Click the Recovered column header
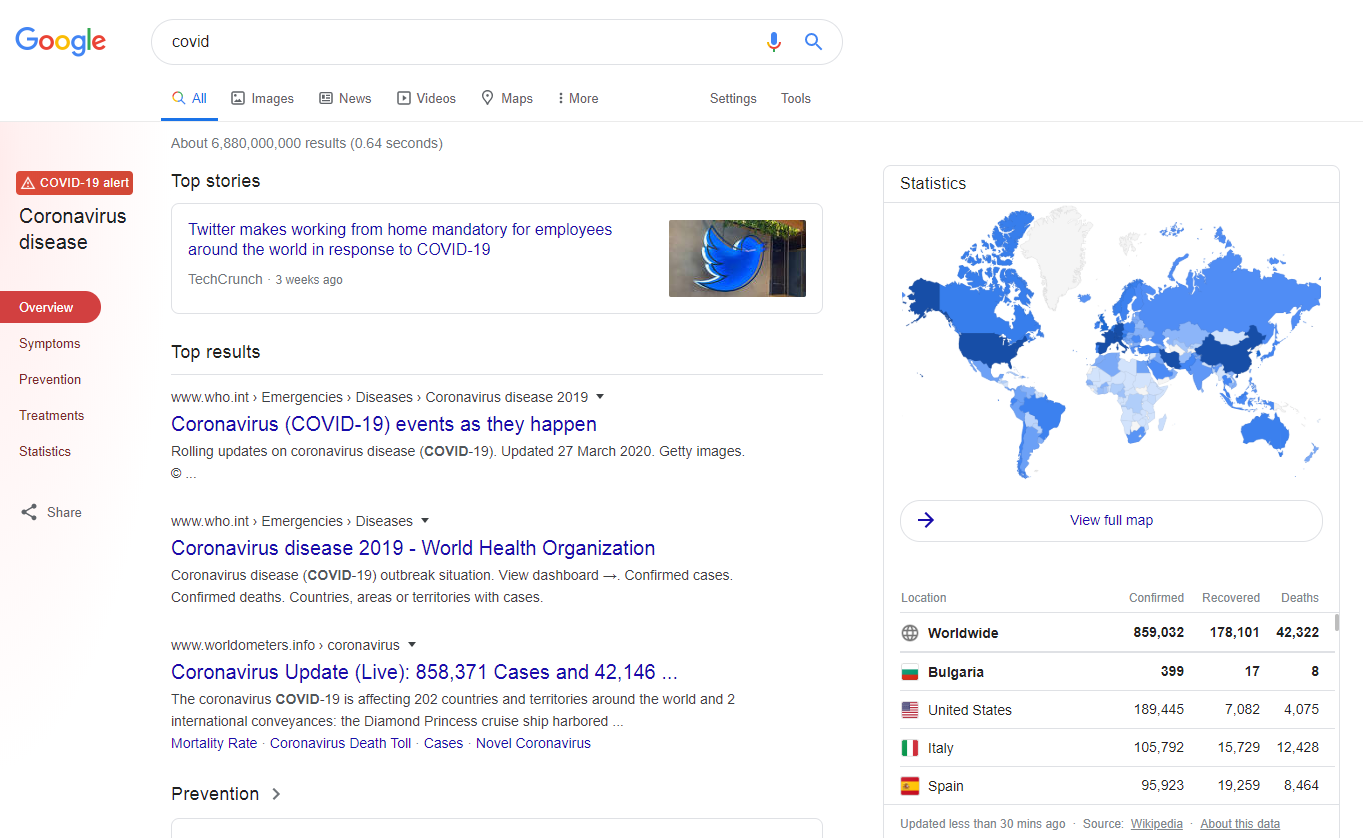1363x838 pixels. (1231, 598)
